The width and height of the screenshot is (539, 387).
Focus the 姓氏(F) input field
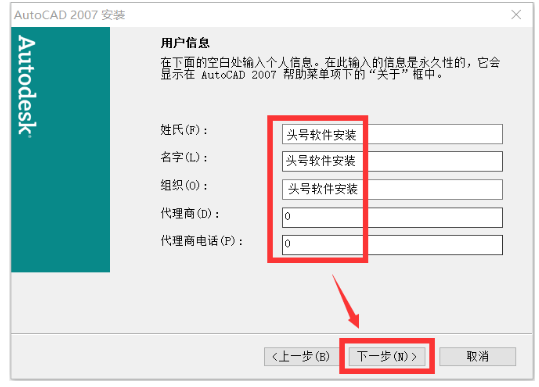pos(392,134)
